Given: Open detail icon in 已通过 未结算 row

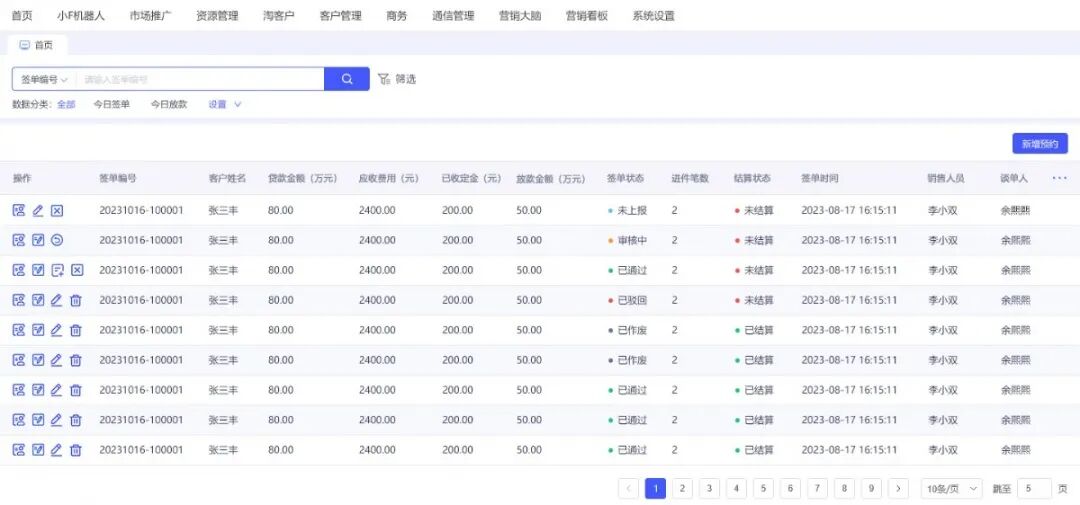Looking at the screenshot, I should tap(19, 270).
